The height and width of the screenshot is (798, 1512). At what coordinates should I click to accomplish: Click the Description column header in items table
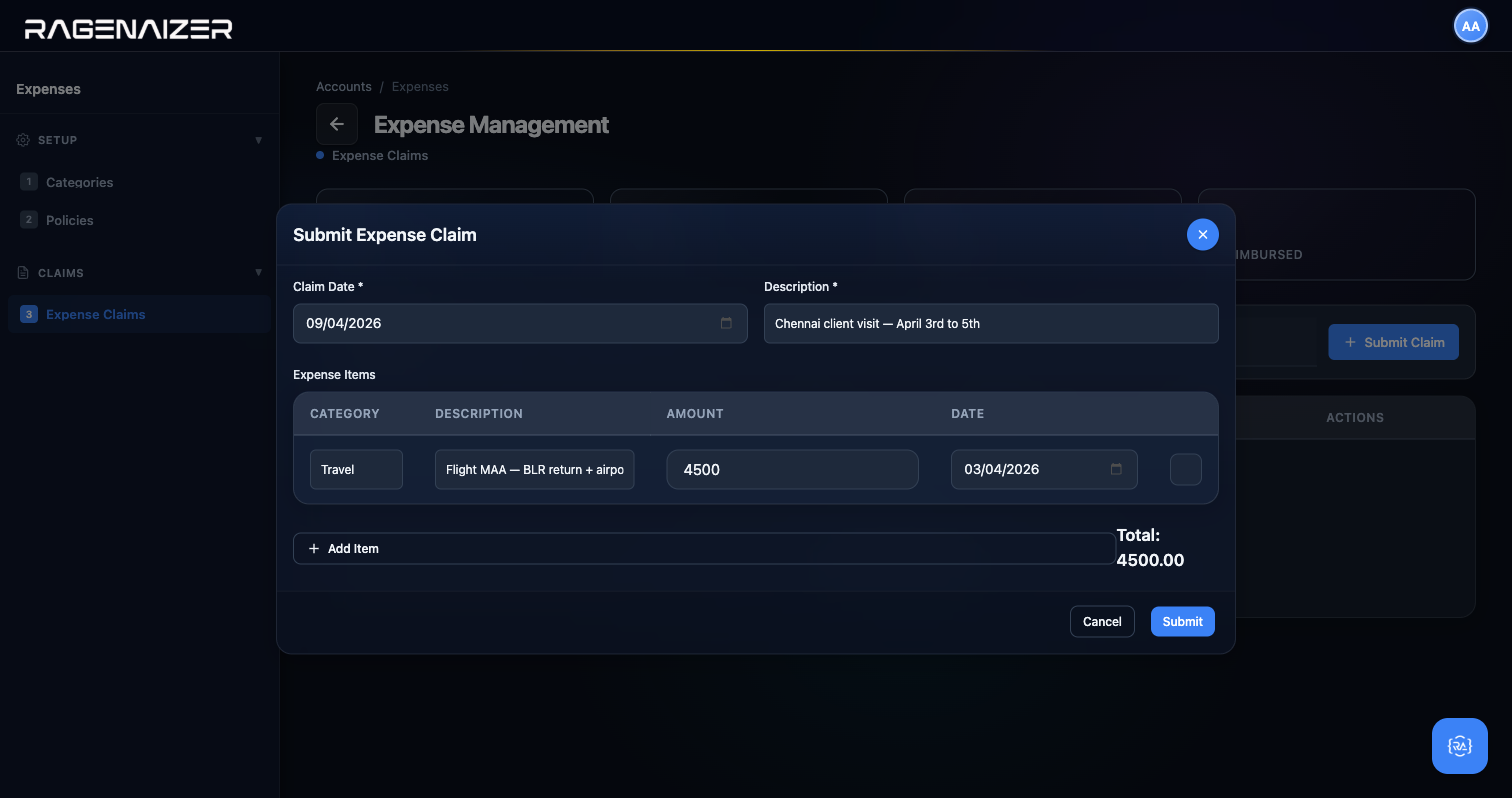point(479,414)
